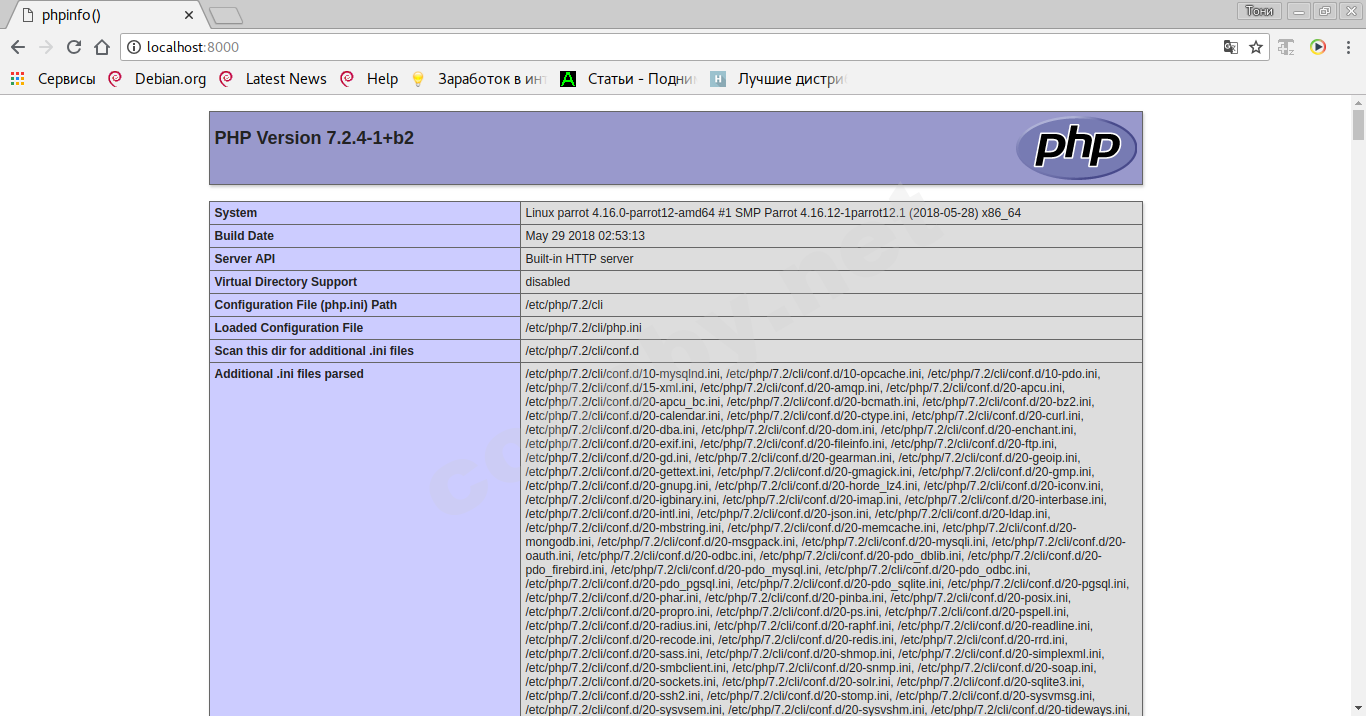Open the Help bookmark

click(x=369, y=79)
